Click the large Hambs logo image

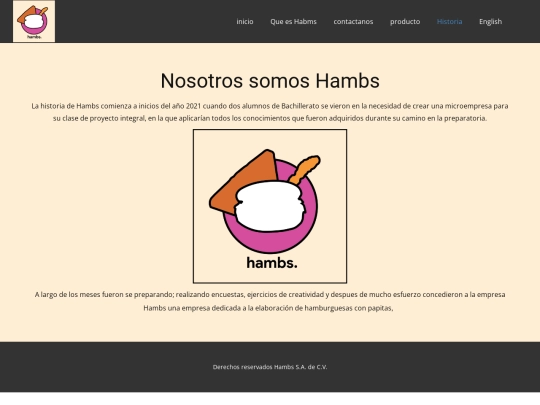pos(270,206)
